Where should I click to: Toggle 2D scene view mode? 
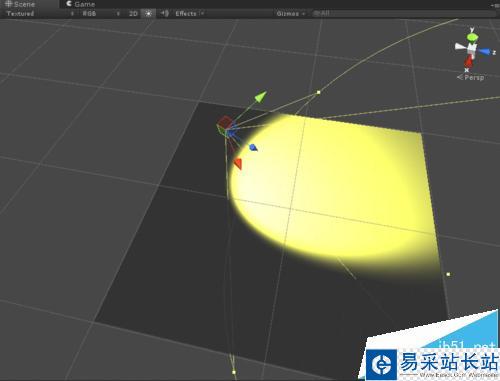(x=133, y=13)
